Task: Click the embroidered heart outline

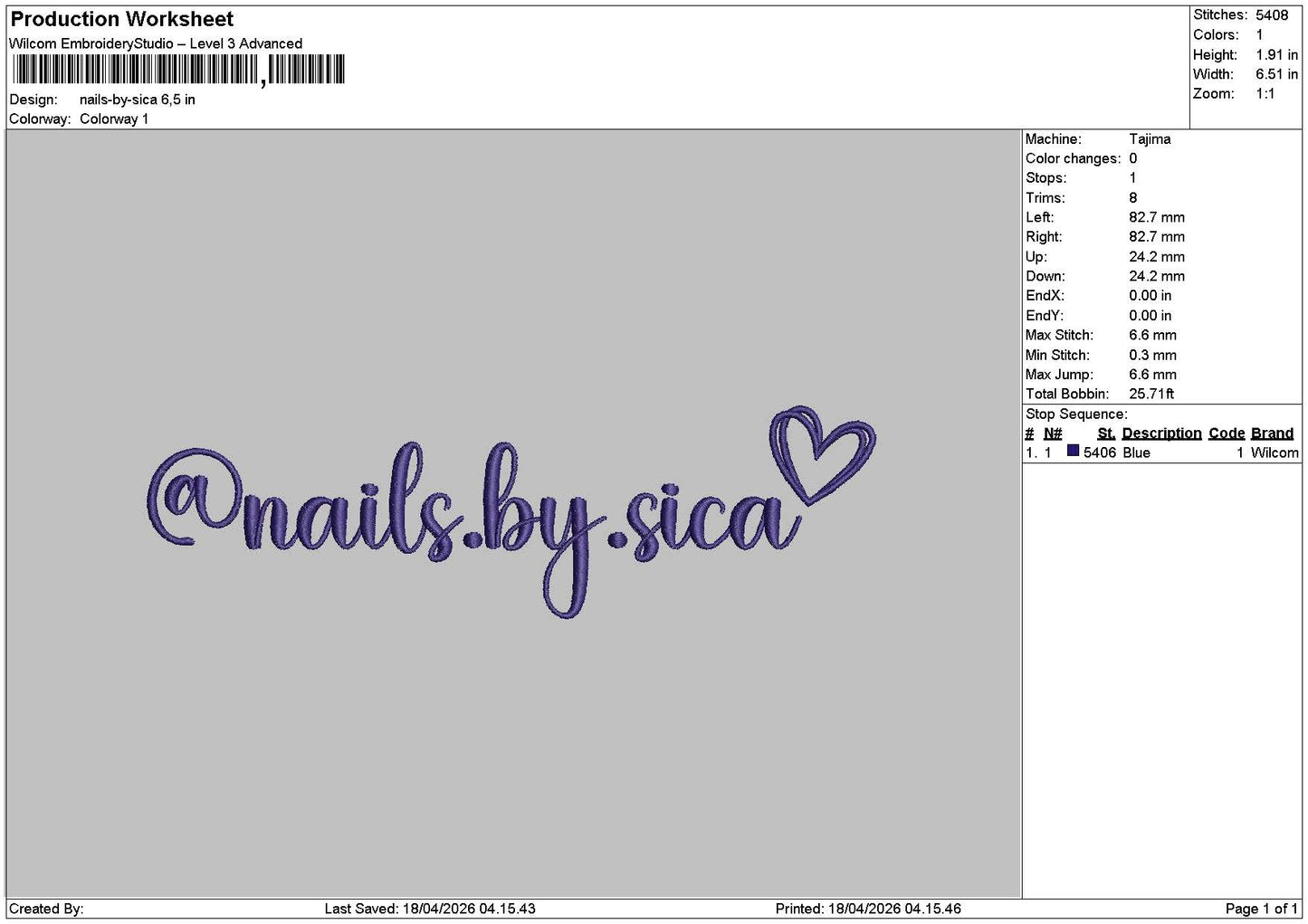Action: tap(822, 454)
